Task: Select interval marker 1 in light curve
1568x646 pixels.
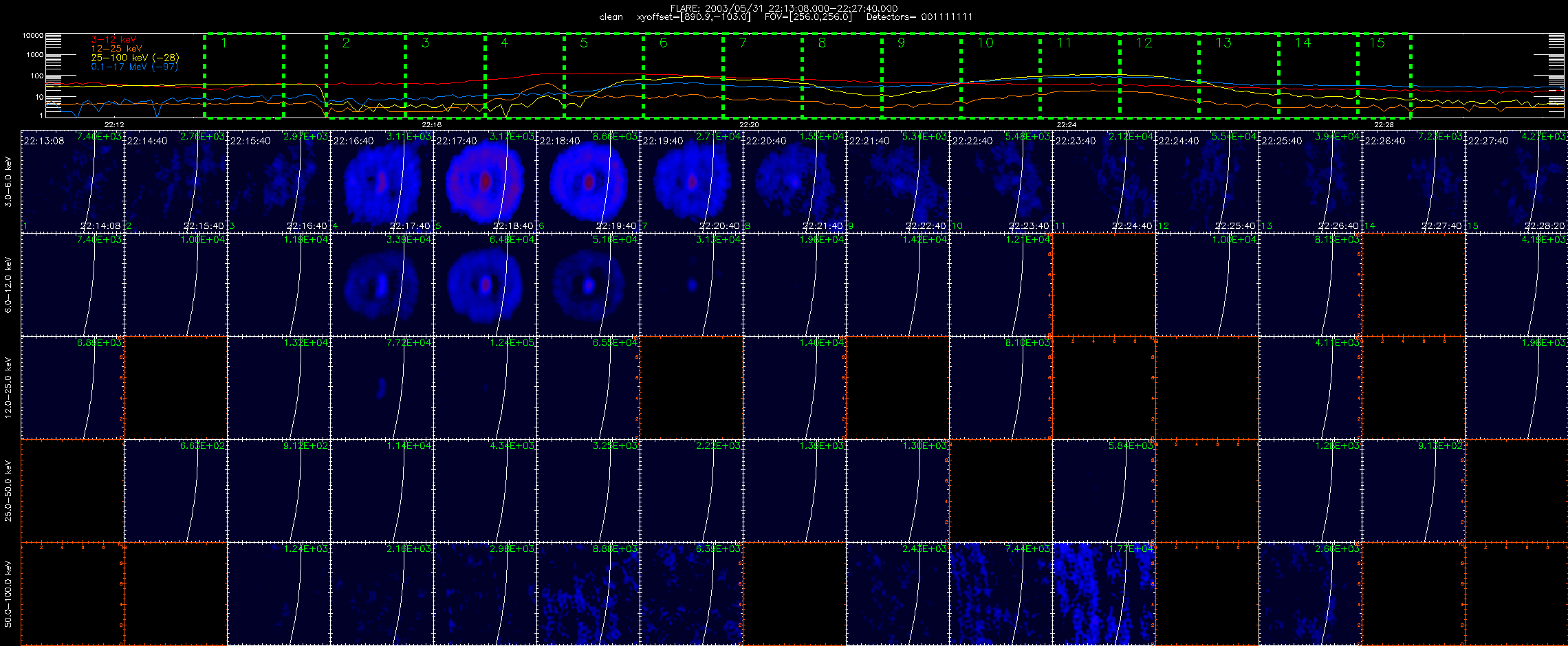Action: tap(224, 43)
